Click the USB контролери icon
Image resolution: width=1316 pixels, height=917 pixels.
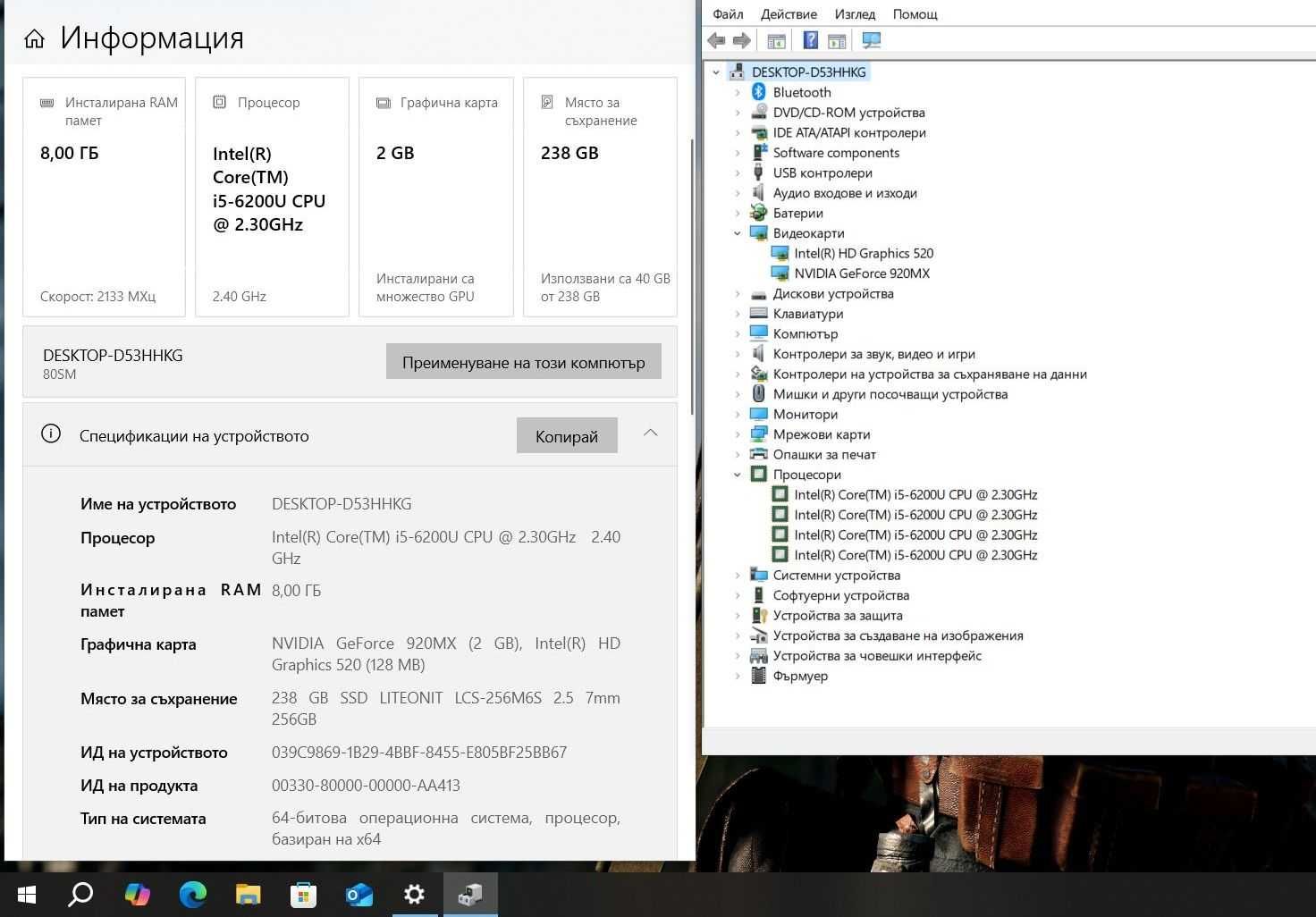coord(758,172)
